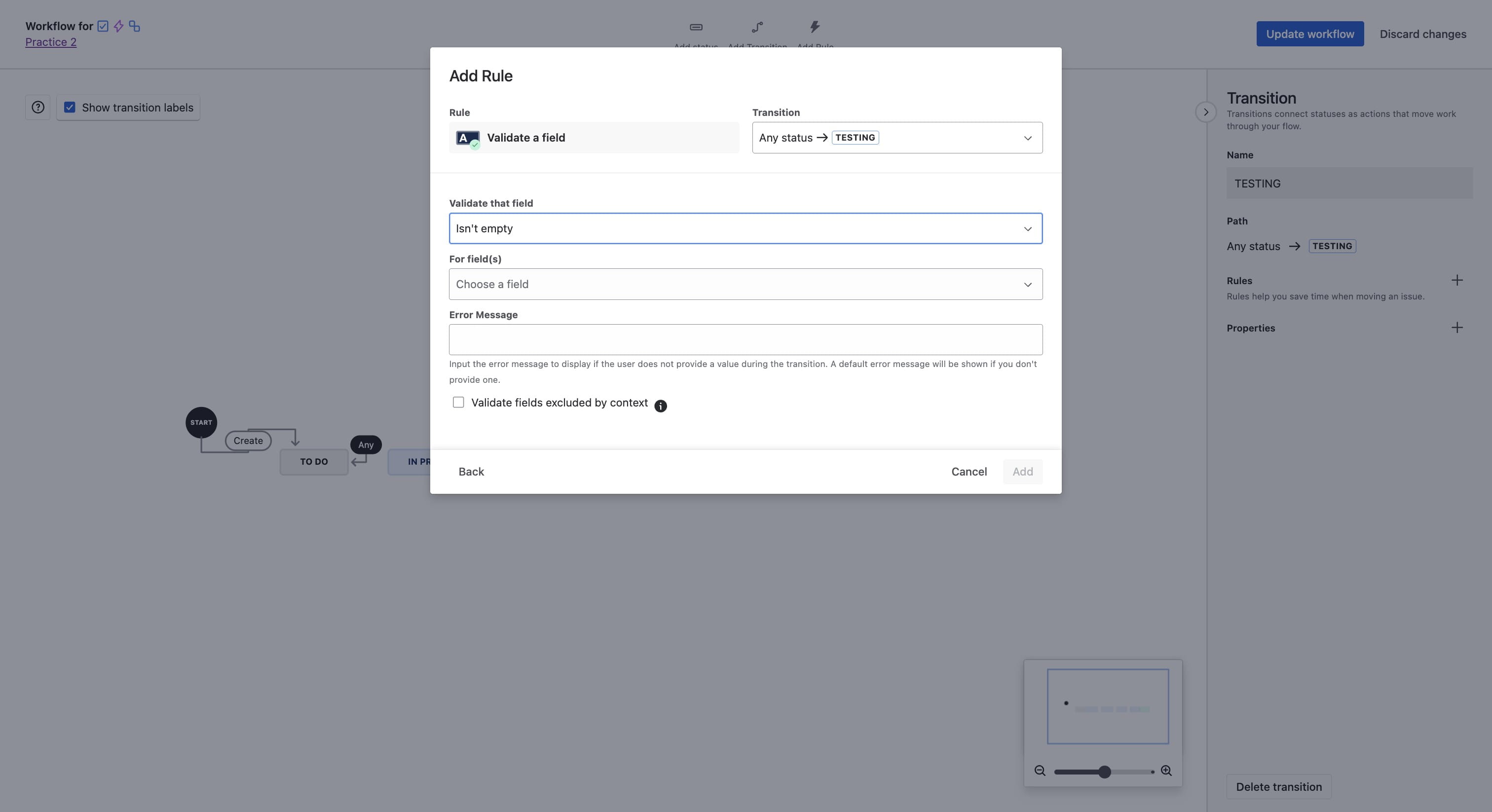Click the Rules heading in side panel
Image resolution: width=1492 pixels, height=812 pixels.
click(1239, 281)
